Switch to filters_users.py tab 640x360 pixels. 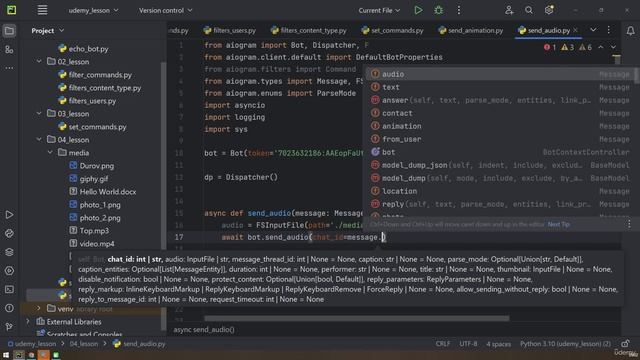click(230, 31)
